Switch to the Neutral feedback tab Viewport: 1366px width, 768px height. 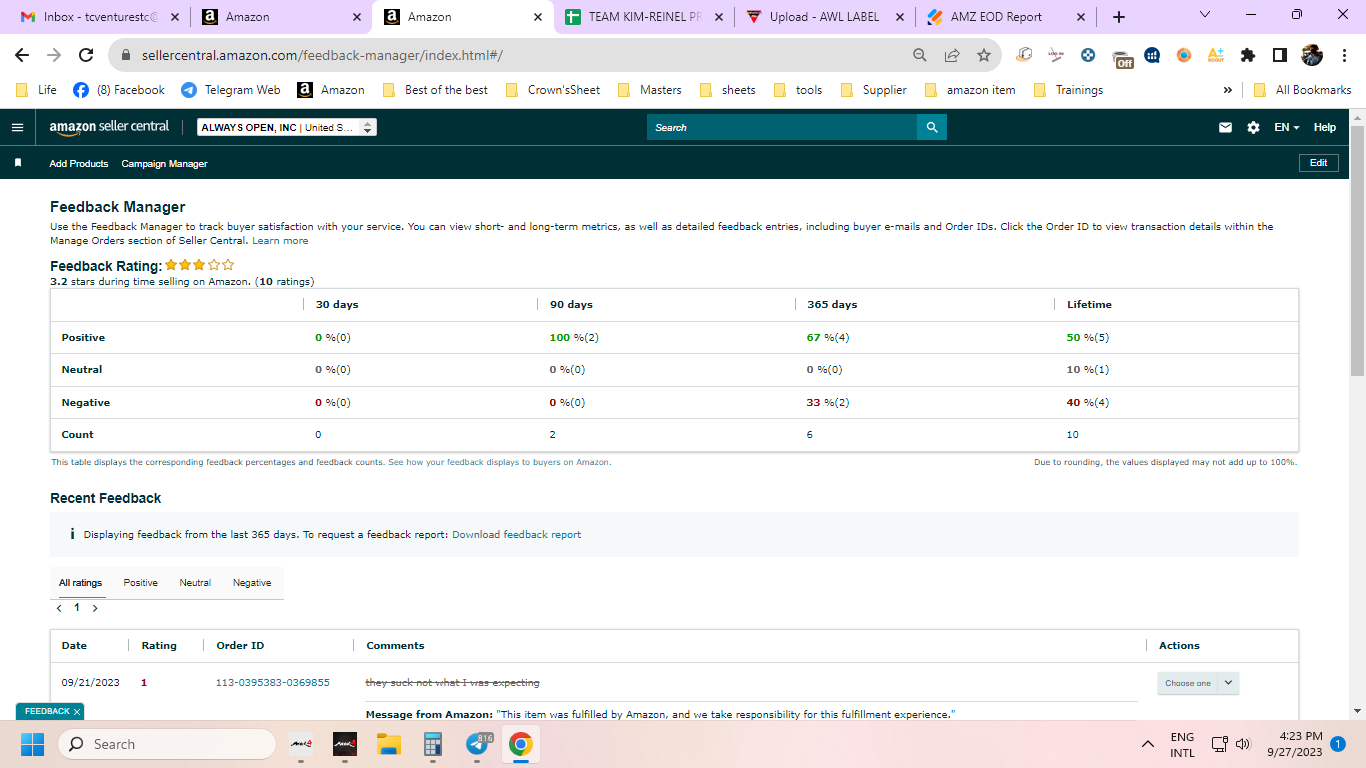point(195,583)
